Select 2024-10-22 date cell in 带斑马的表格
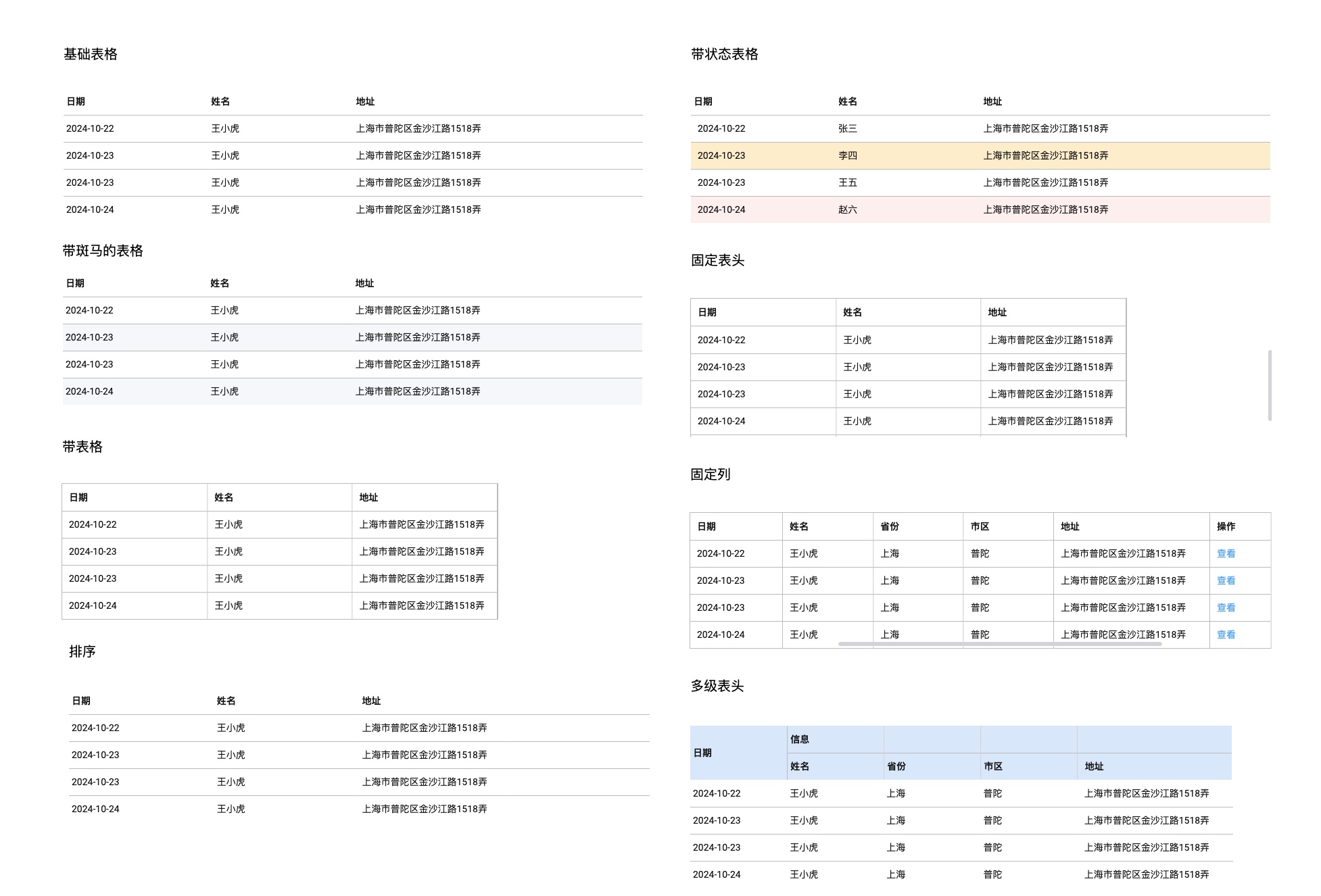The width and height of the screenshot is (1321, 896). coord(89,310)
